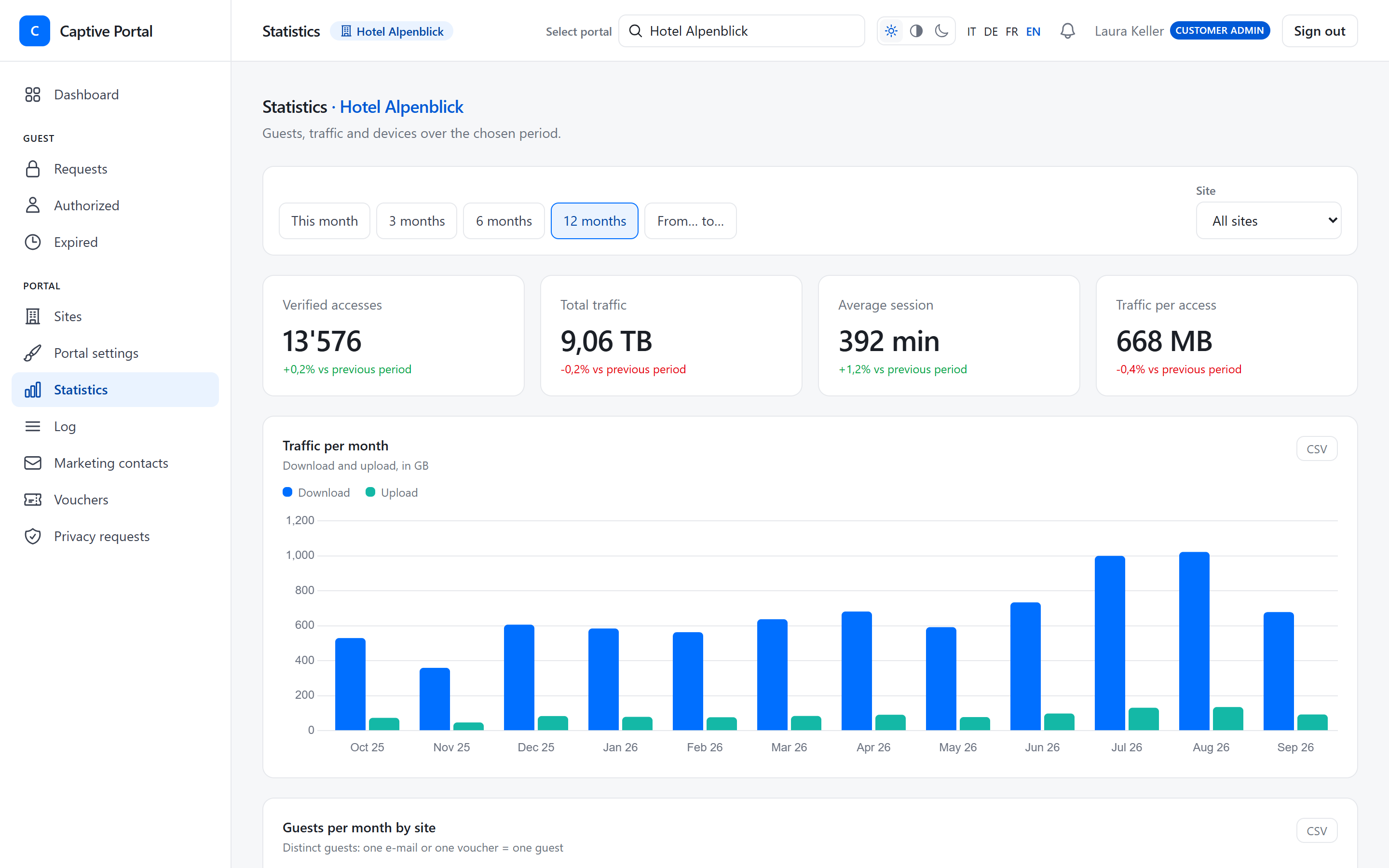Switch to dark theme moon icon
The height and width of the screenshot is (868, 1389).
[x=941, y=31]
